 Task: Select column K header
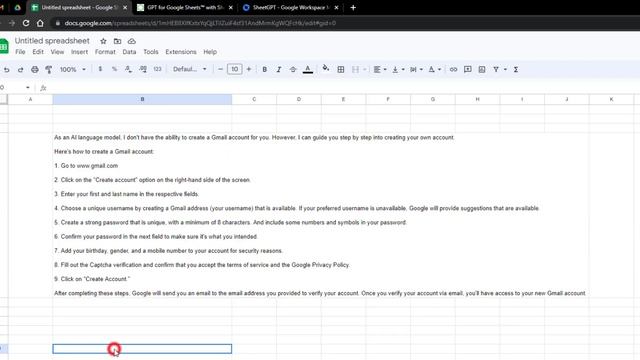tap(611, 99)
